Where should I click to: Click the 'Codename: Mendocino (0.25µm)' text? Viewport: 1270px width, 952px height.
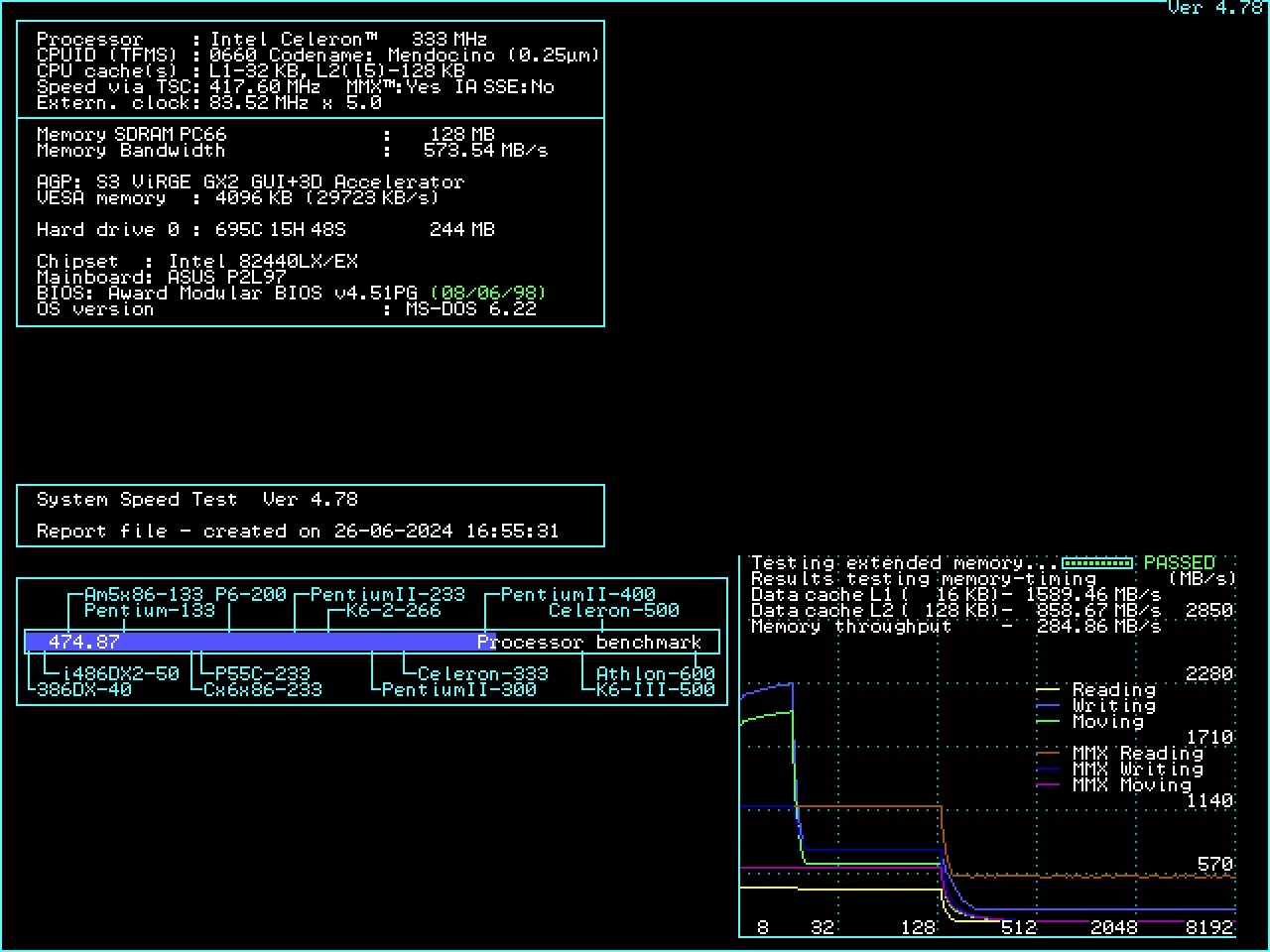click(x=435, y=56)
